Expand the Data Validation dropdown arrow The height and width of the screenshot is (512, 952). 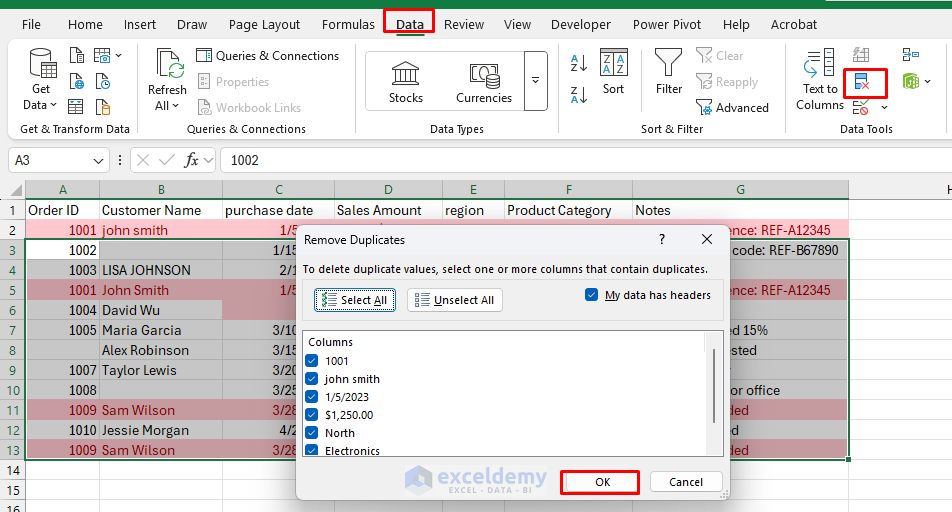point(885,108)
